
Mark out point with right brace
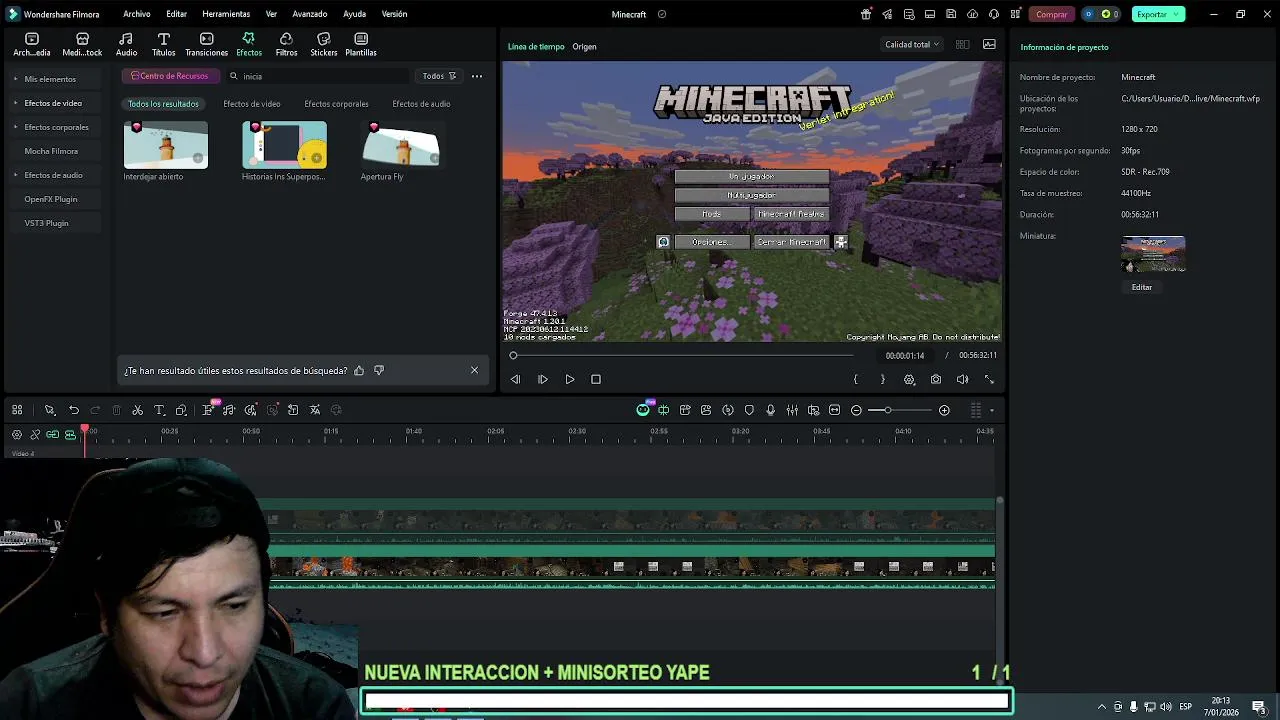(x=882, y=379)
